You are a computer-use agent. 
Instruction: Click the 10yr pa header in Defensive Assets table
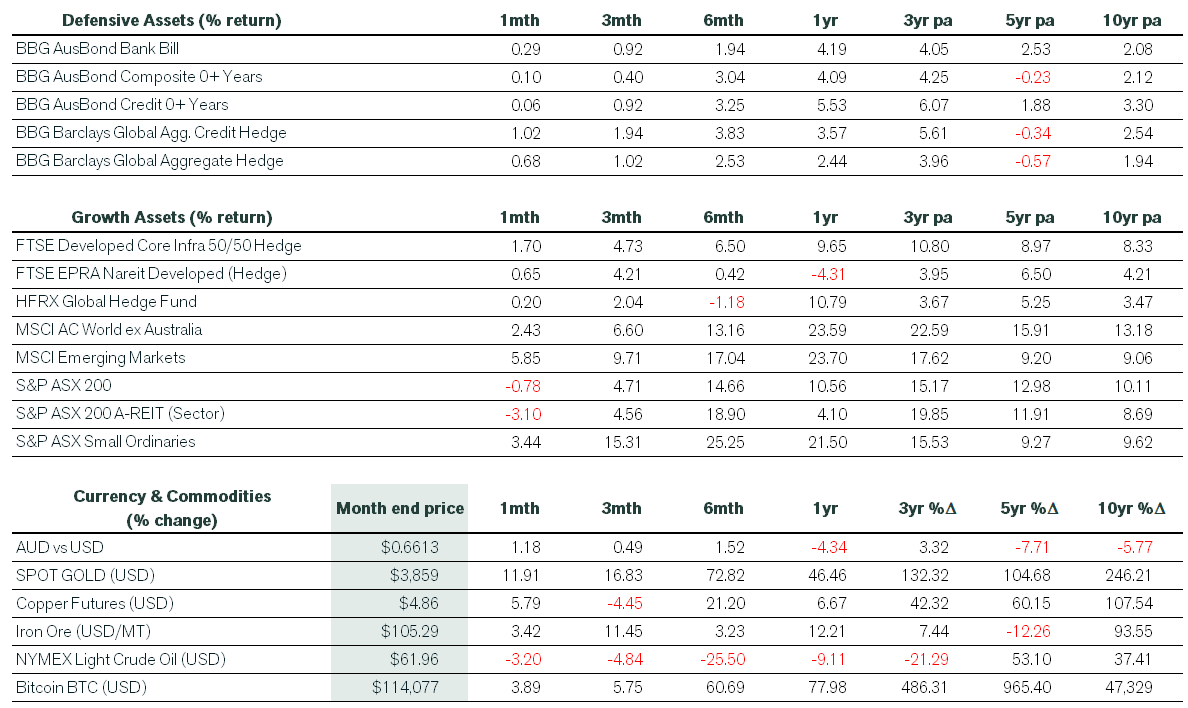pyautogui.click(x=1131, y=20)
